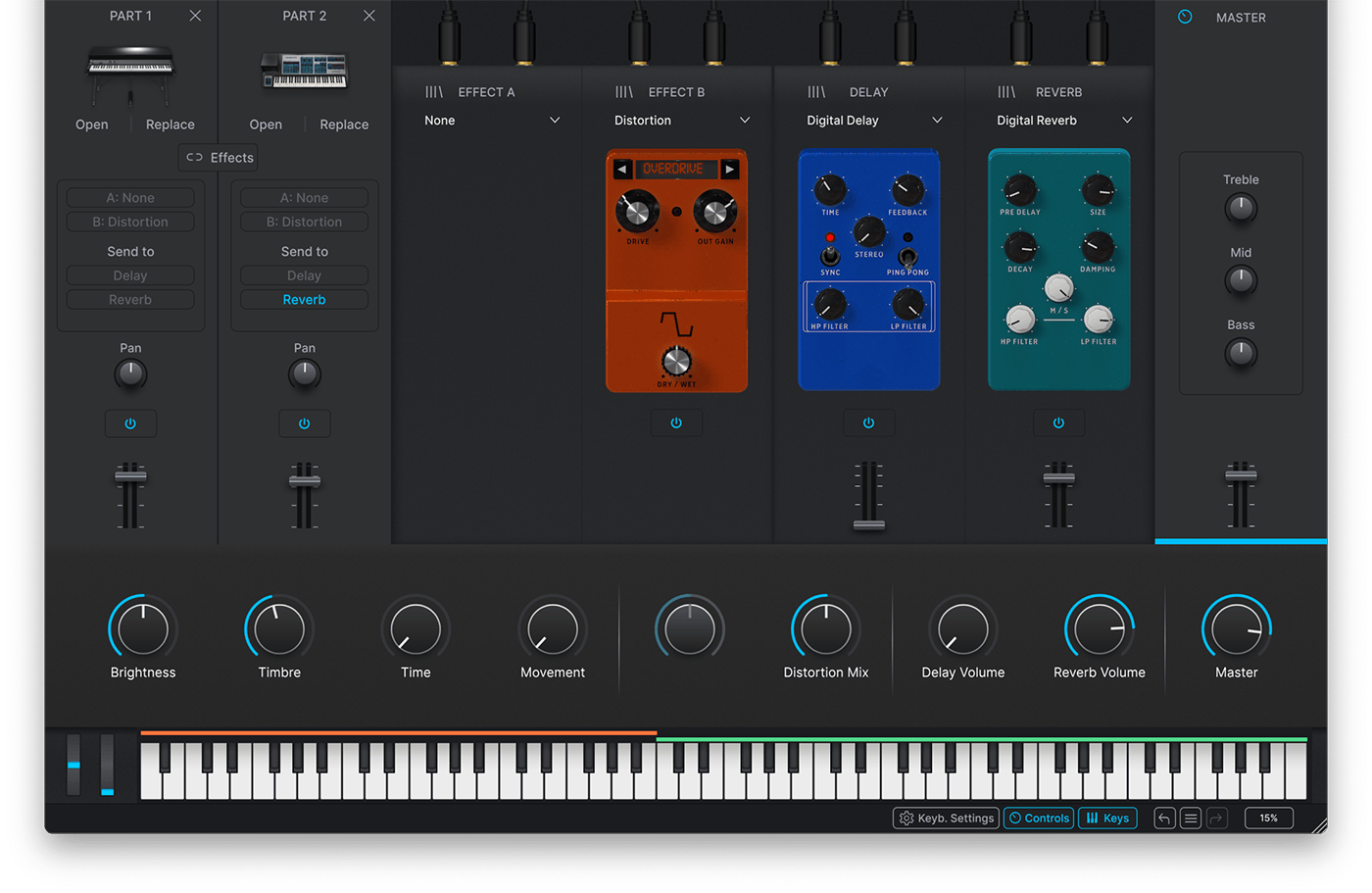Screen dimensions: 1372x893
Task: Open the history list icon
Action: pos(1191,819)
